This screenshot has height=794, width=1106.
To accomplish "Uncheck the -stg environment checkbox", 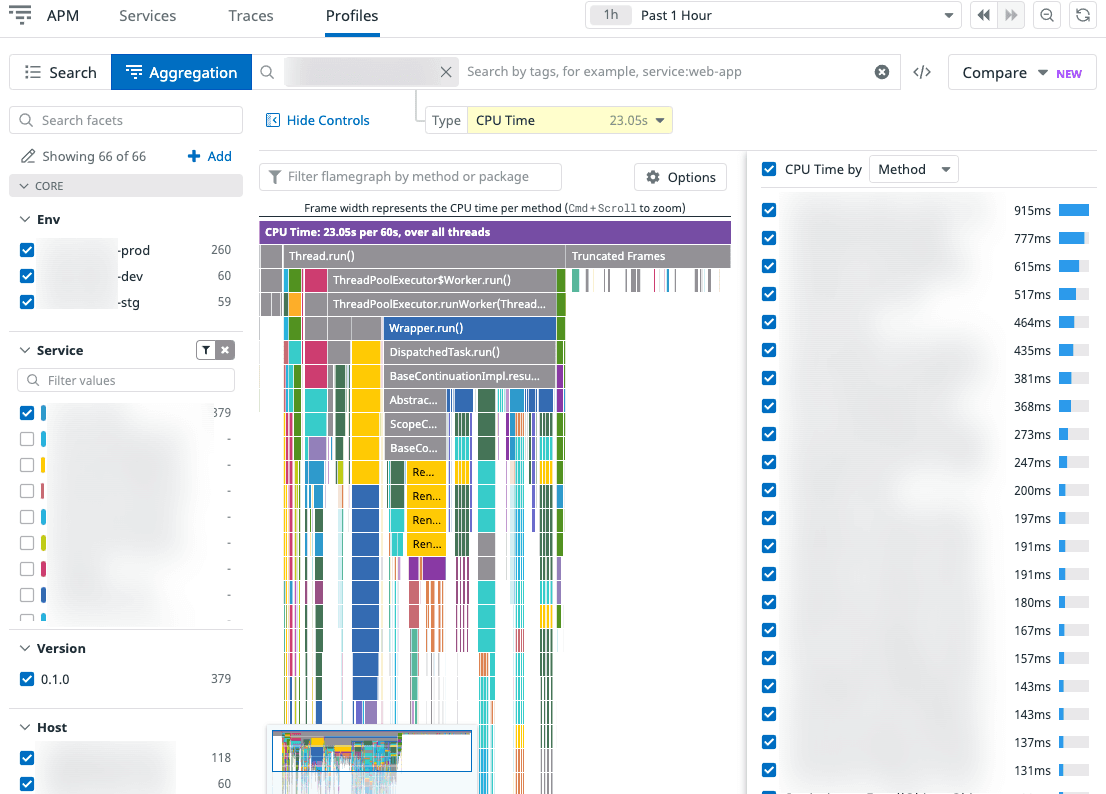I will [27, 302].
